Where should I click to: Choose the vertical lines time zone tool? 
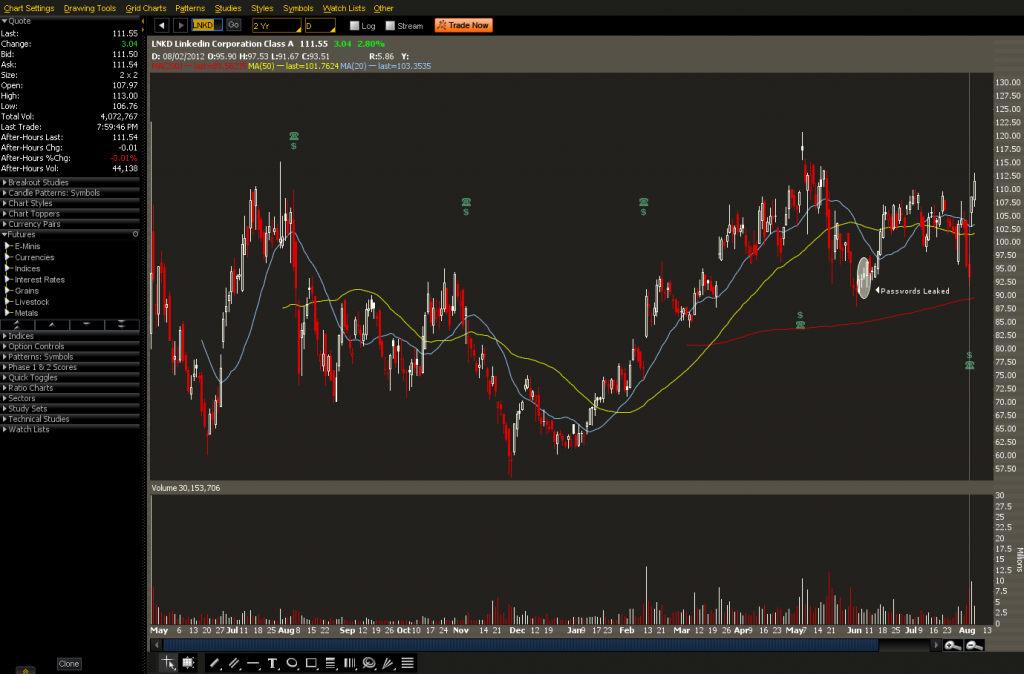point(349,663)
